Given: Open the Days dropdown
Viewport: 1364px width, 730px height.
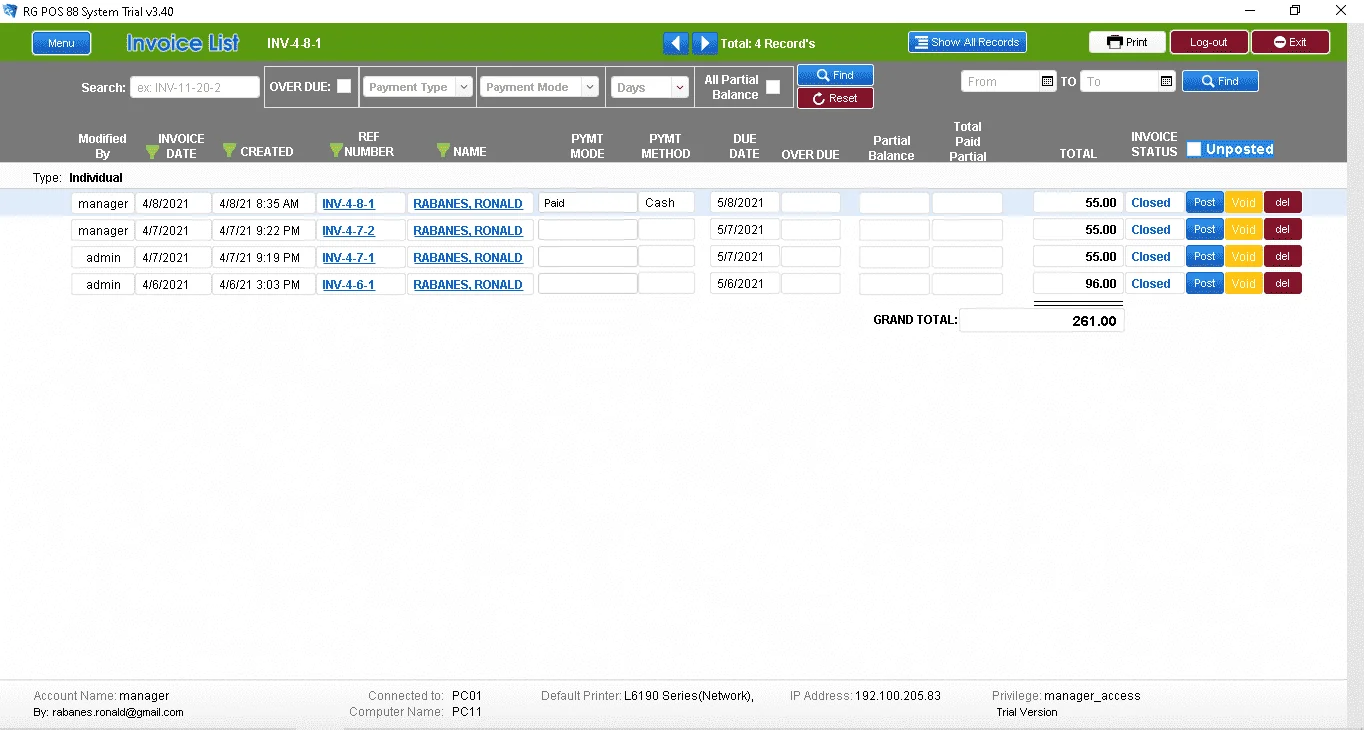Looking at the screenshot, I should [x=650, y=87].
